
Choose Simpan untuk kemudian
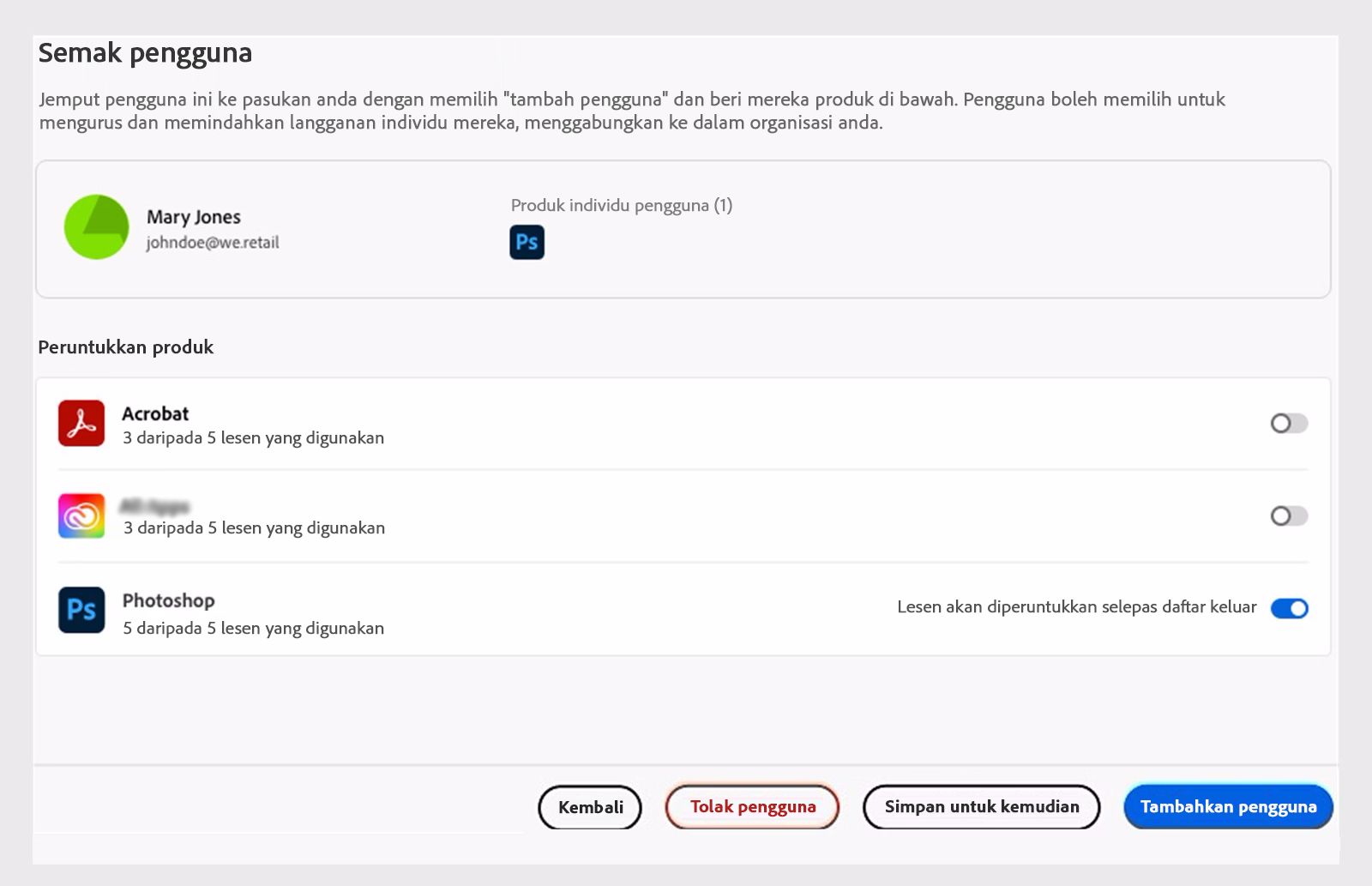click(x=981, y=807)
